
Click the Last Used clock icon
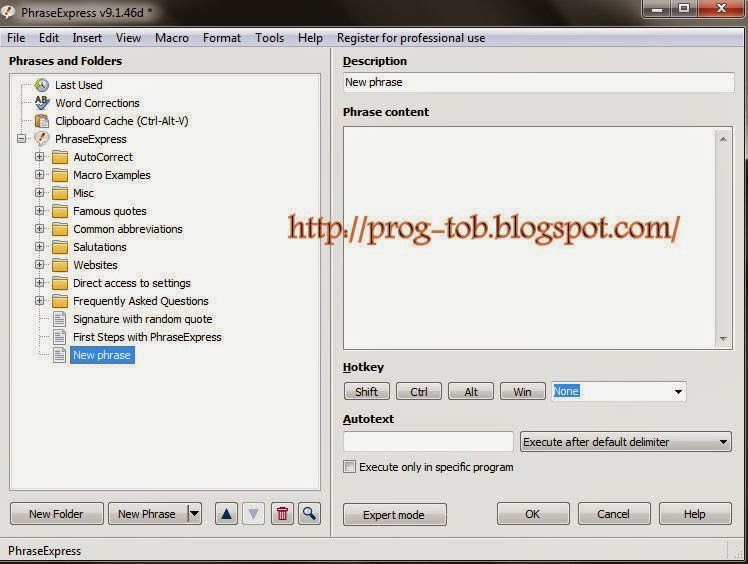point(42,85)
